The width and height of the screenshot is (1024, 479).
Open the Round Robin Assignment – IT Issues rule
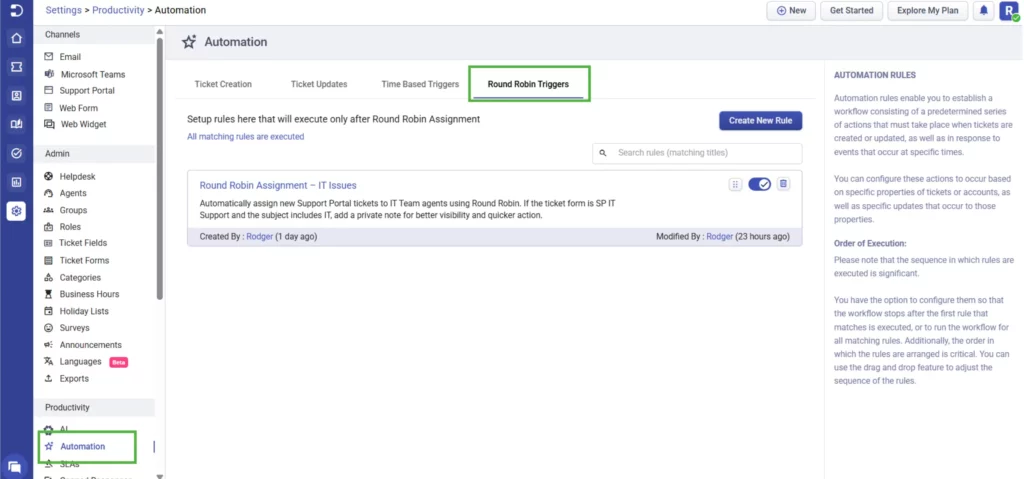[x=278, y=186]
